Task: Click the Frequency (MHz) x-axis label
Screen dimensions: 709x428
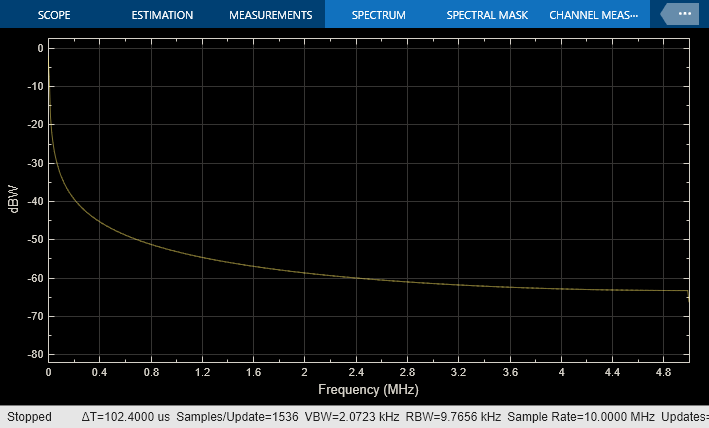Action: tap(368, 389)
